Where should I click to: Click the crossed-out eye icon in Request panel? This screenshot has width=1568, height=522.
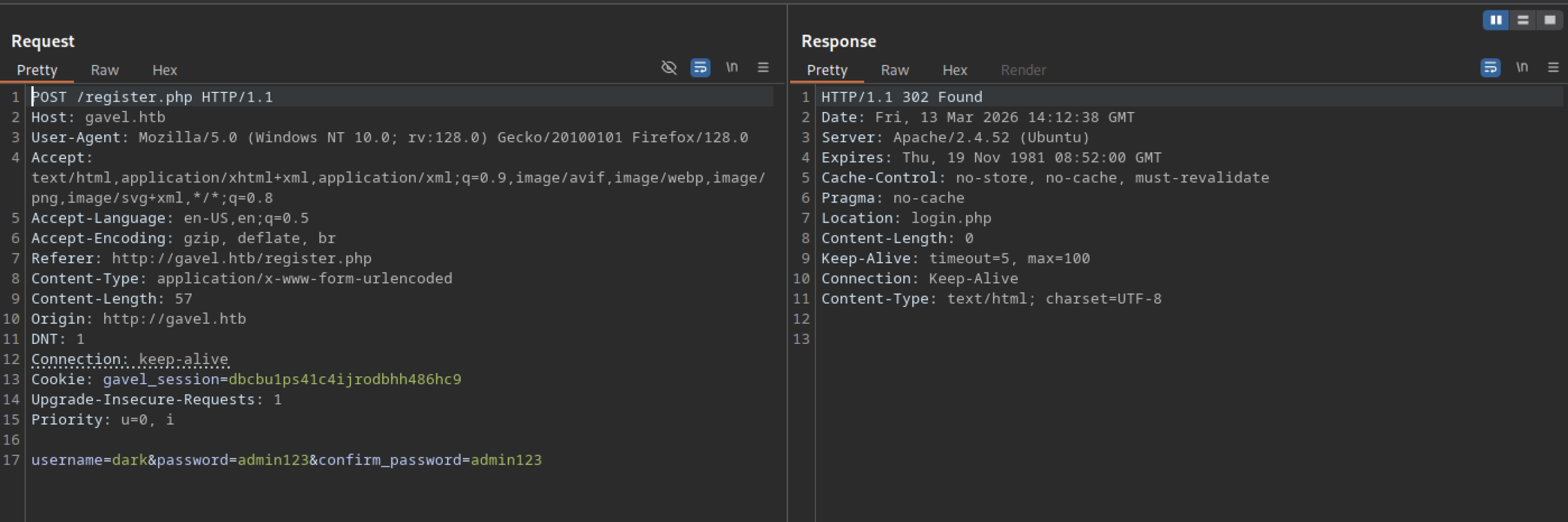[x=669, y=67]
